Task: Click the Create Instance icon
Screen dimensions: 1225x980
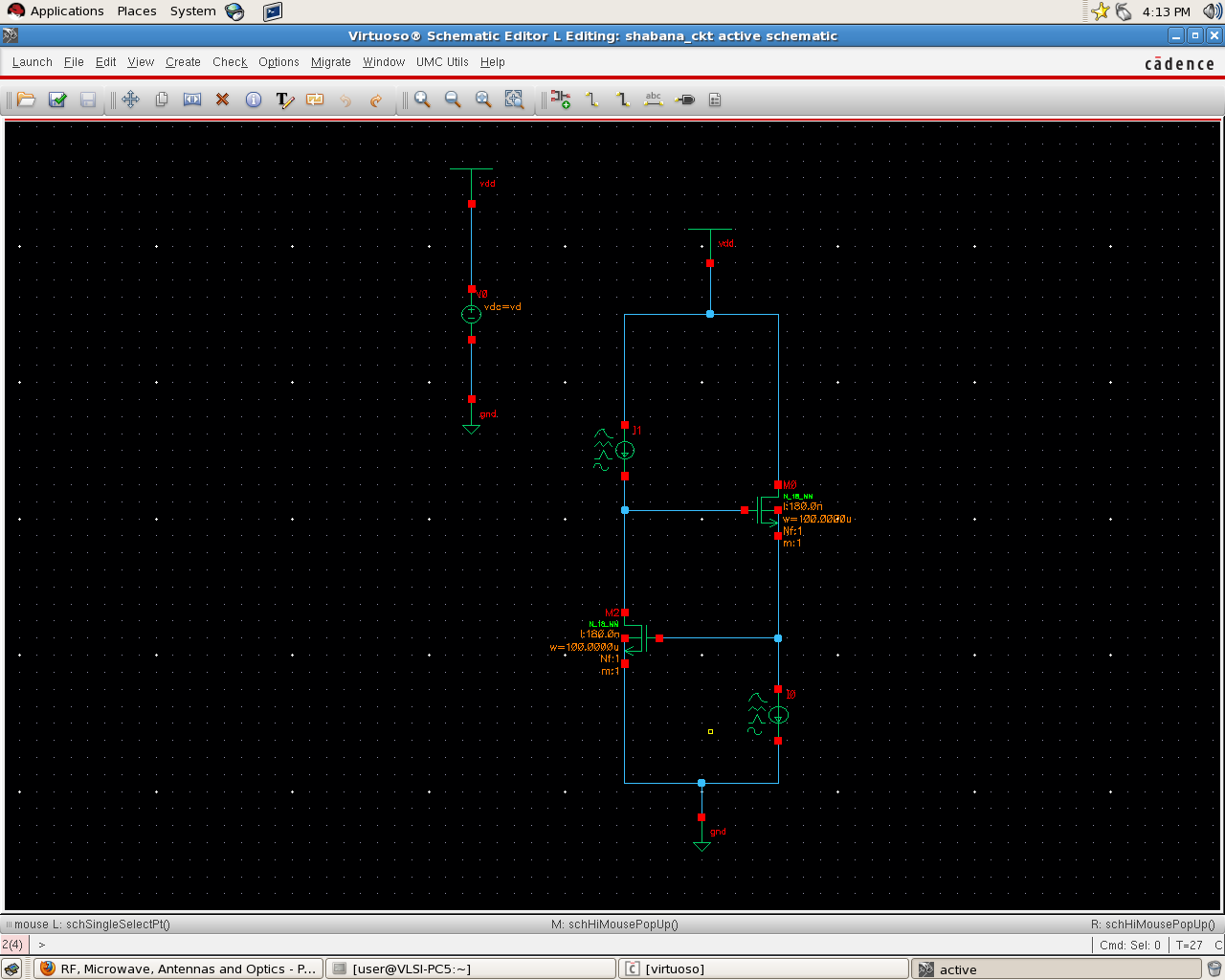Action: point(561,100)
